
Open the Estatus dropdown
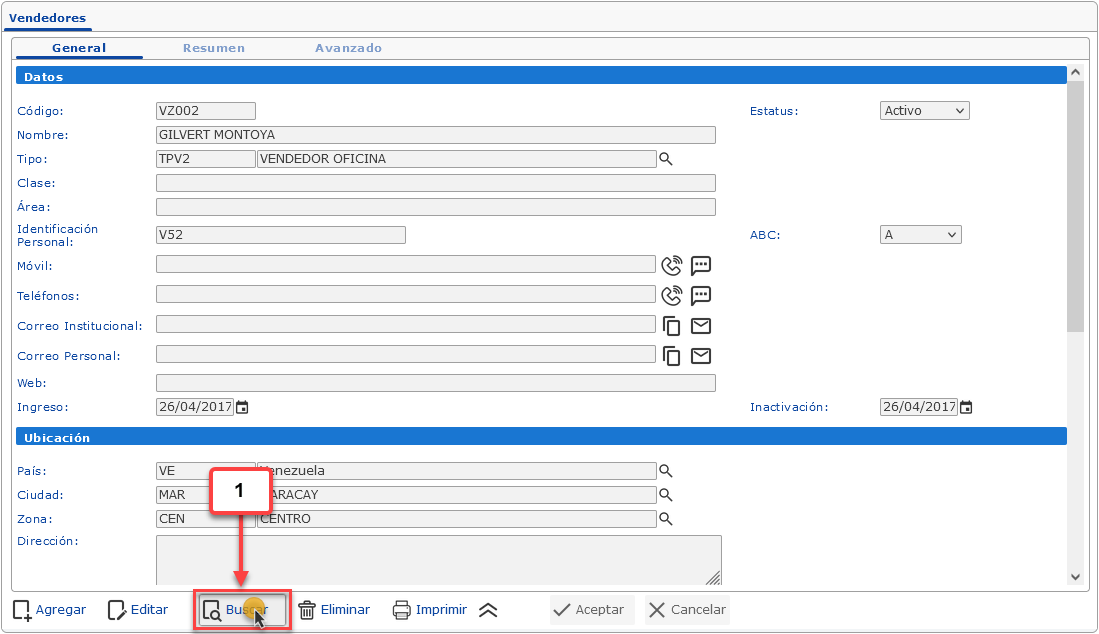tap(924, 111)
